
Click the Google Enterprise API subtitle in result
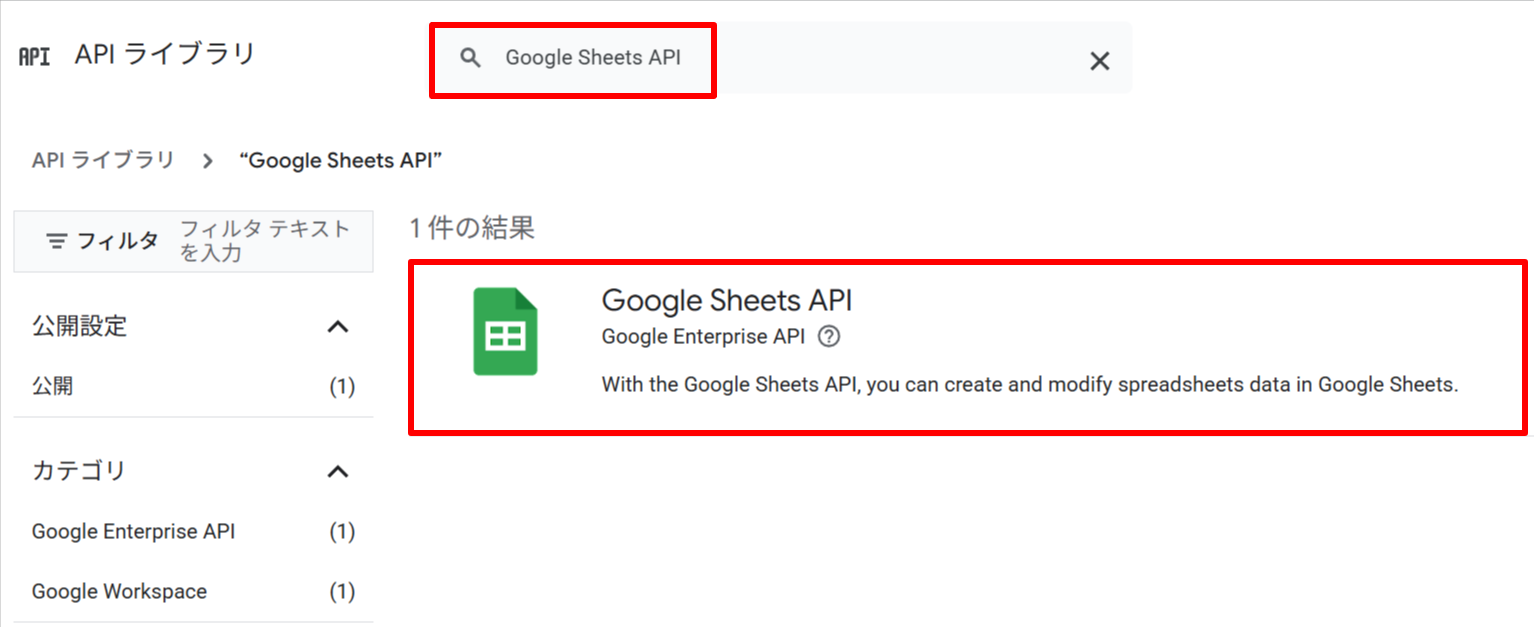(703, 337)
